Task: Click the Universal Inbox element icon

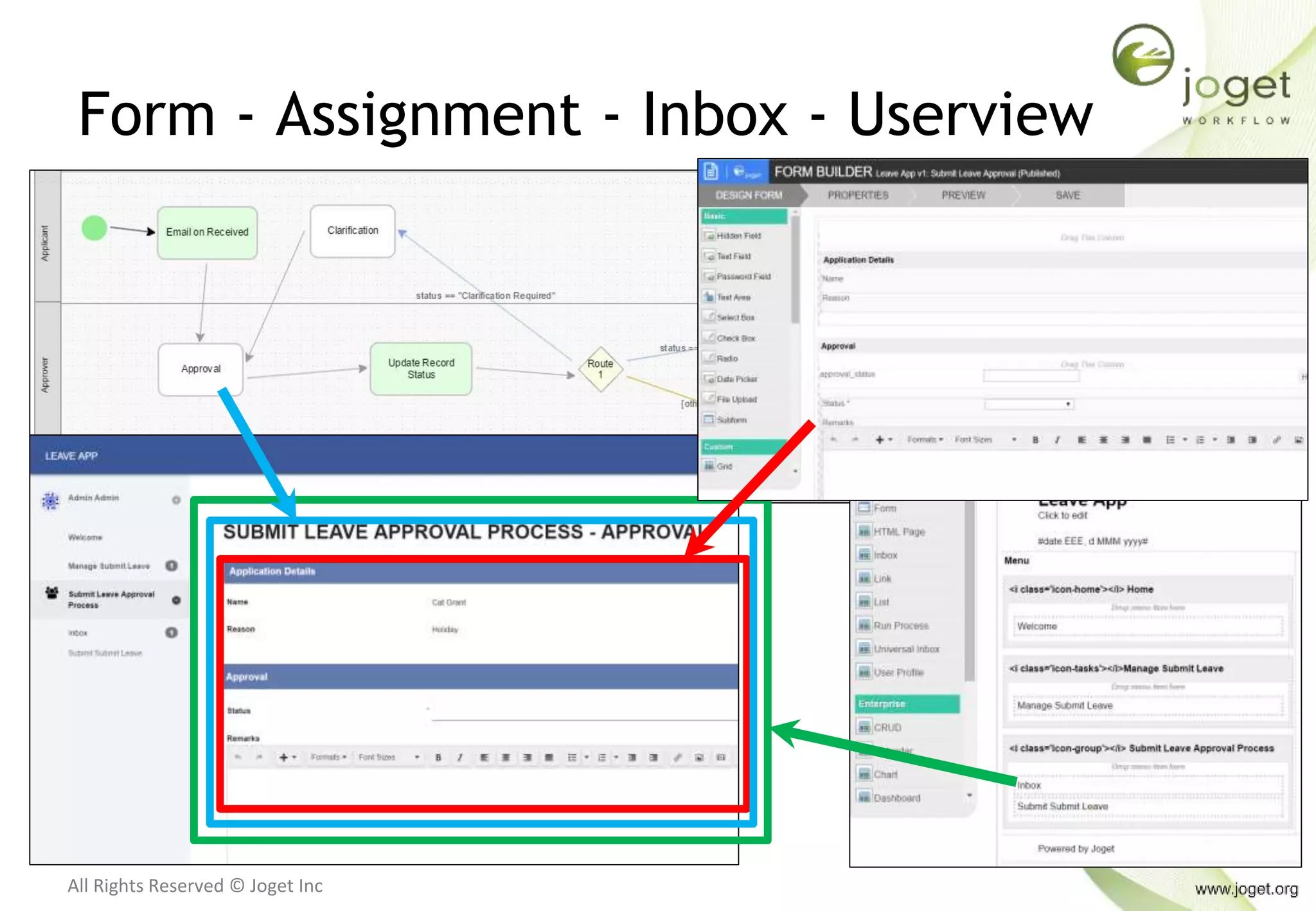Action: pyautogui.click(x=864, y=649)
